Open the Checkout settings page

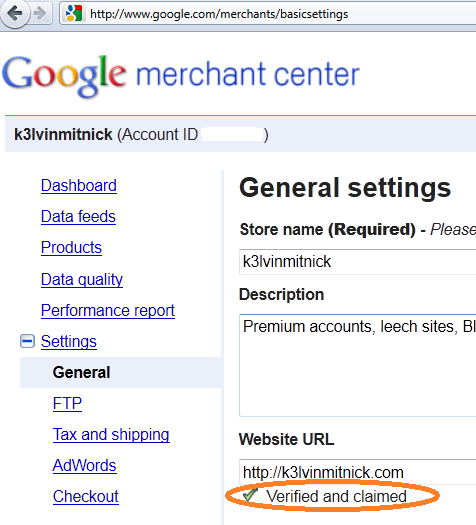tap(86, 496)
